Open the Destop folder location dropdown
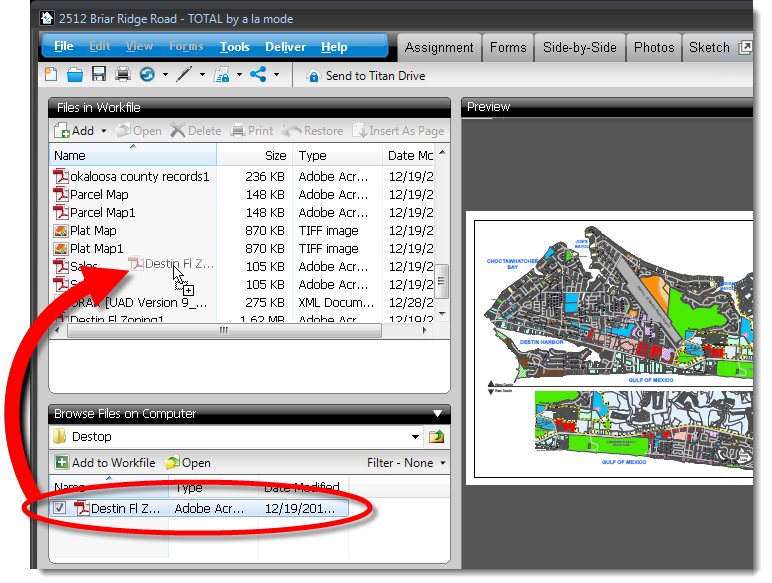Image resolution: width=772 pixels, height=583 pixels. 415,437
